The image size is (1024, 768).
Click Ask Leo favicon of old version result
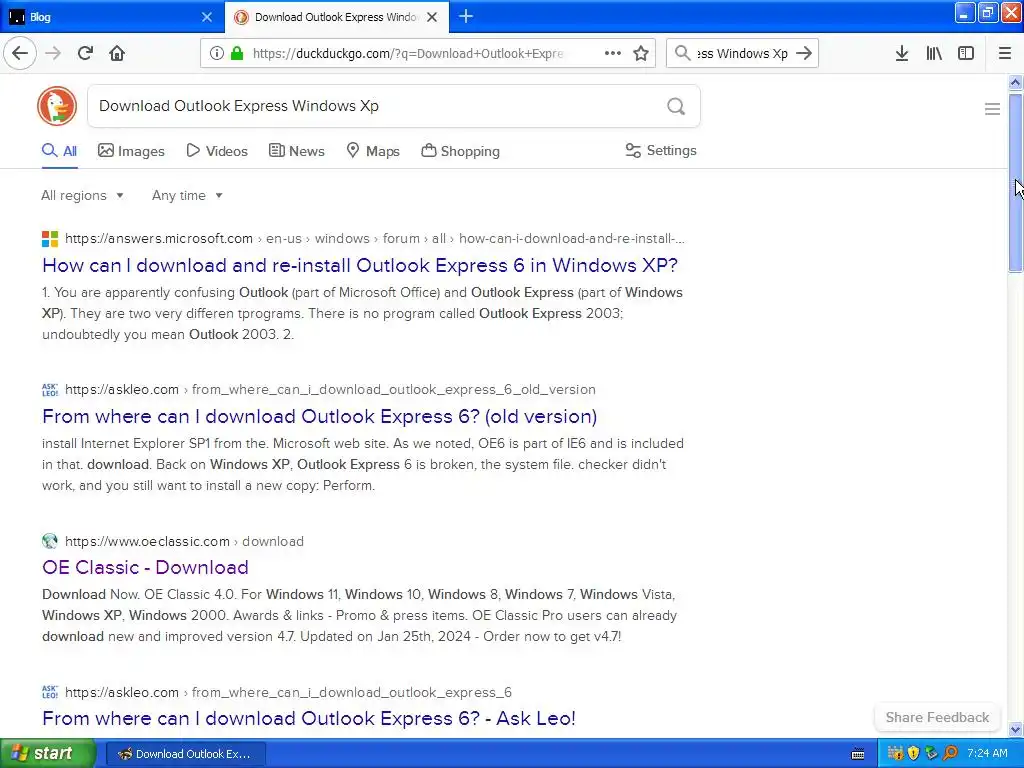50,389
